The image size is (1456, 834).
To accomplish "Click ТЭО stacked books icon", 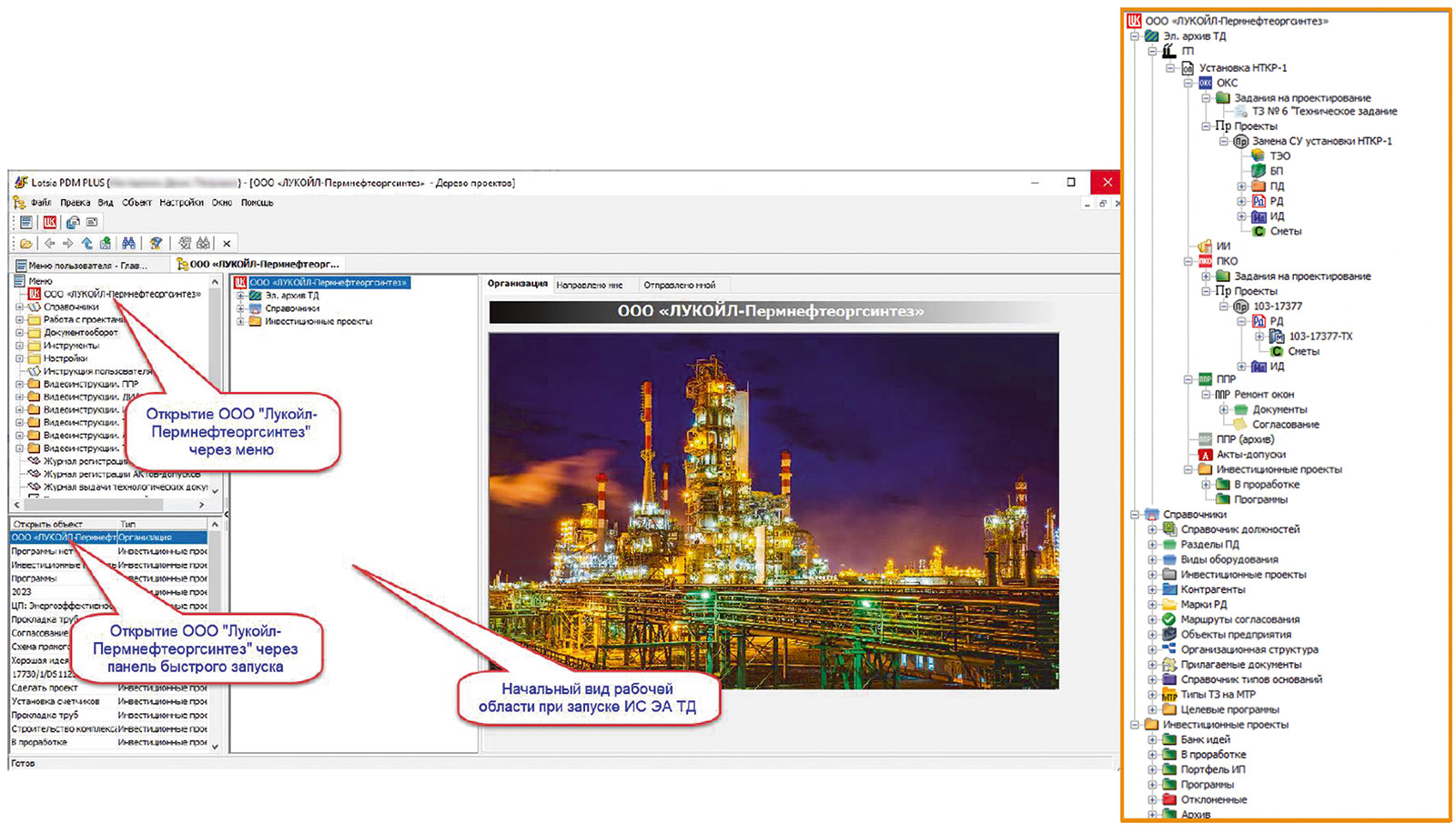I will (x=1258, y=156).
